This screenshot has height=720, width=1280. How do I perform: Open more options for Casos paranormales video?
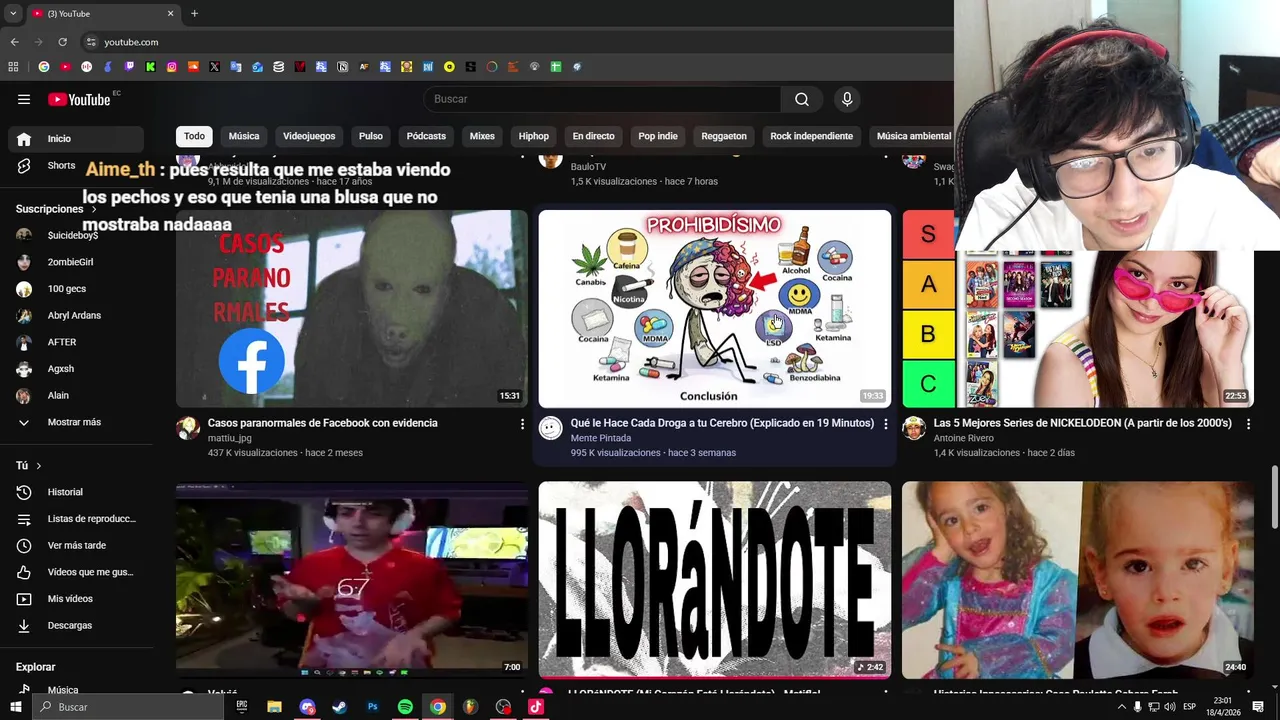tap(522, 424)
